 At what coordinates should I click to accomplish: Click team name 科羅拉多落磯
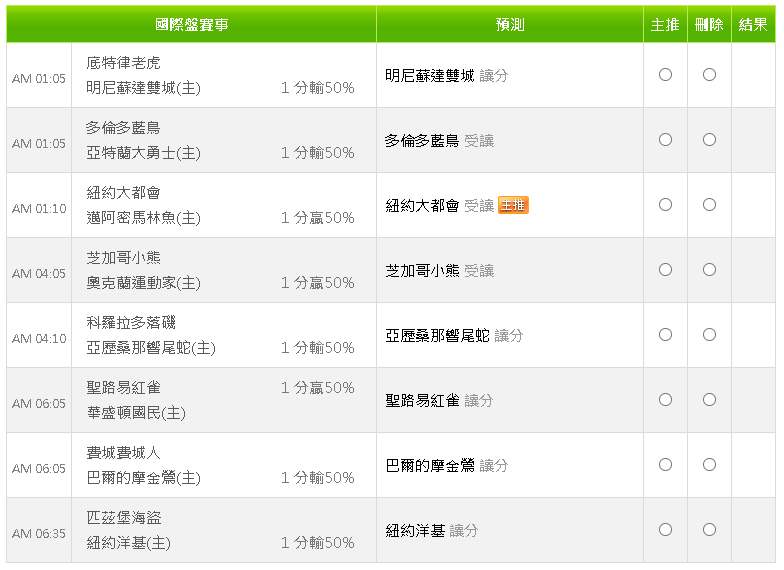click(131, 322)
